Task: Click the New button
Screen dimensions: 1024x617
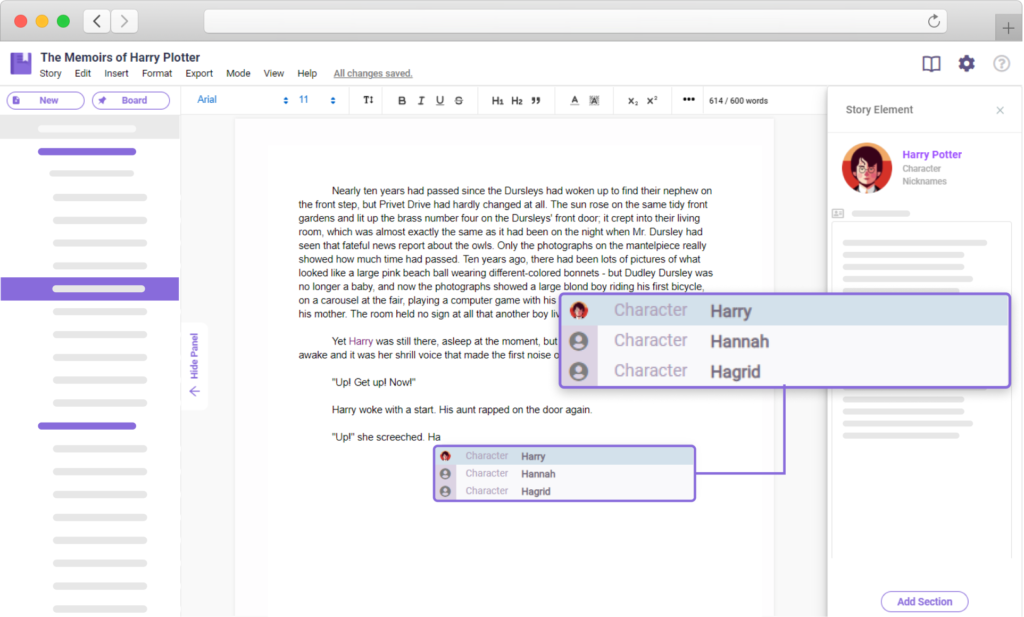Action: coord(46,100)
